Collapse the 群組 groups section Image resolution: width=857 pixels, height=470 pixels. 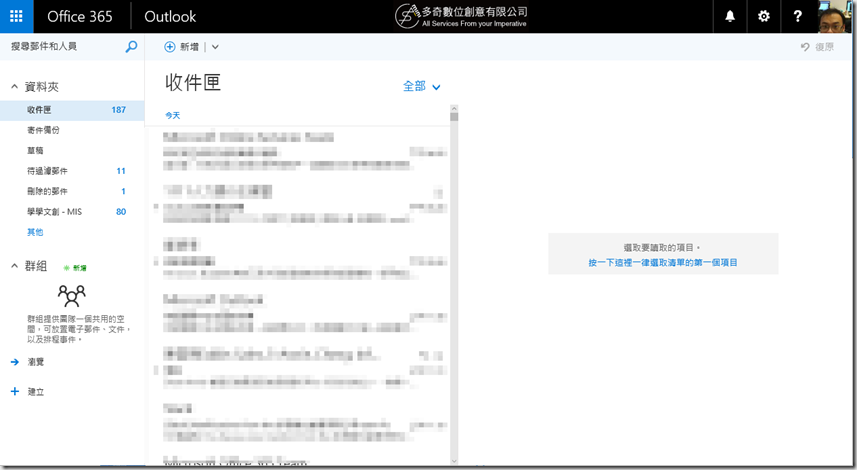[x=14, y=266]
